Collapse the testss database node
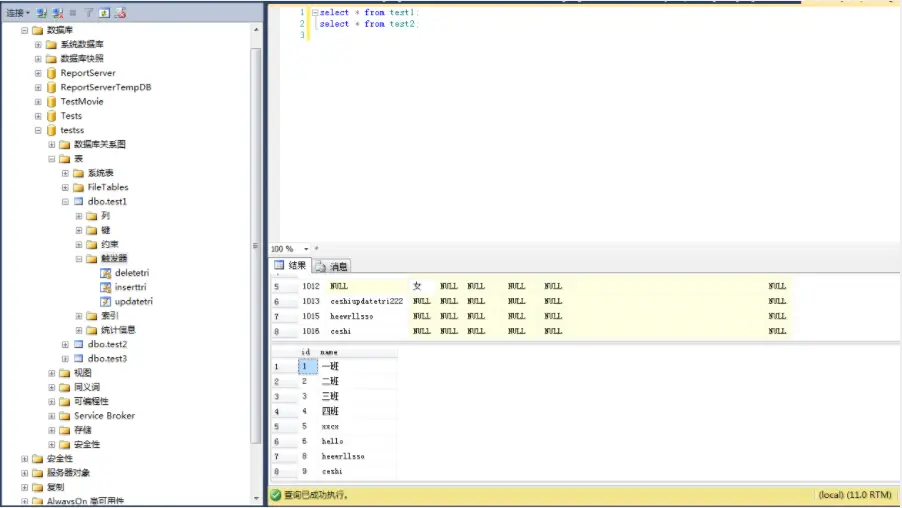Viewport: 902px width, 508px height. [x=38, y=130]
